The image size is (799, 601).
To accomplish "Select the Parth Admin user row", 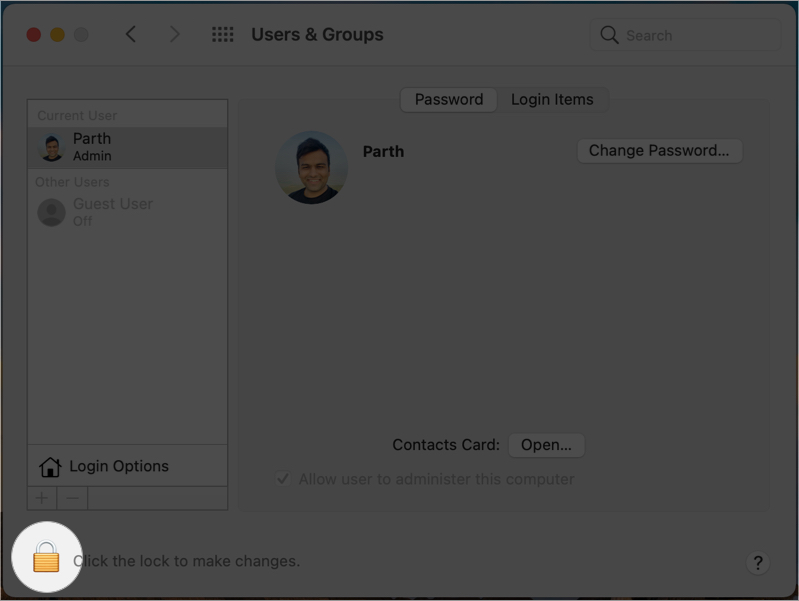I will pos(127,147).
